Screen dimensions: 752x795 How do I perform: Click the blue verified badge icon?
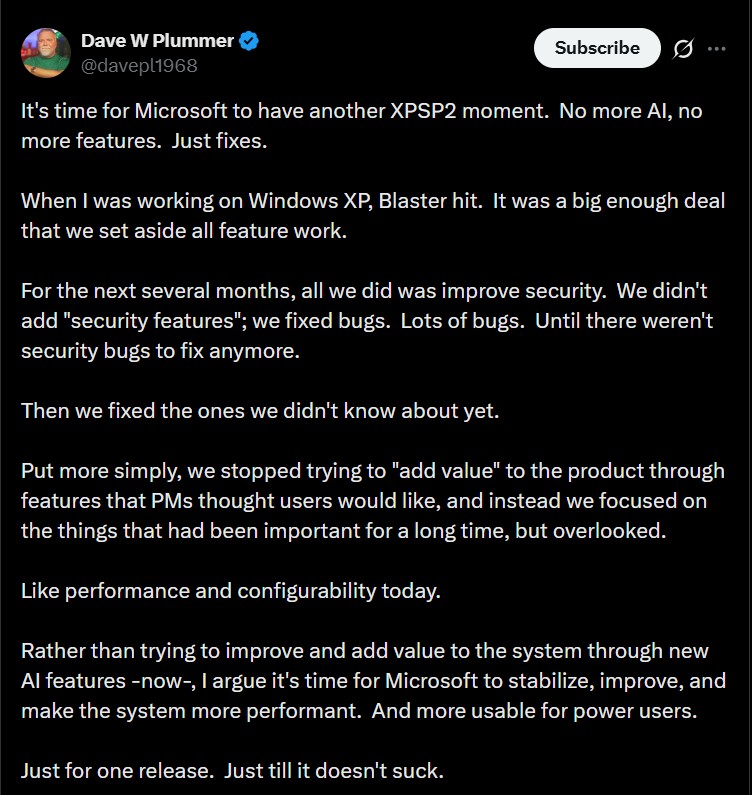[250, 41]
